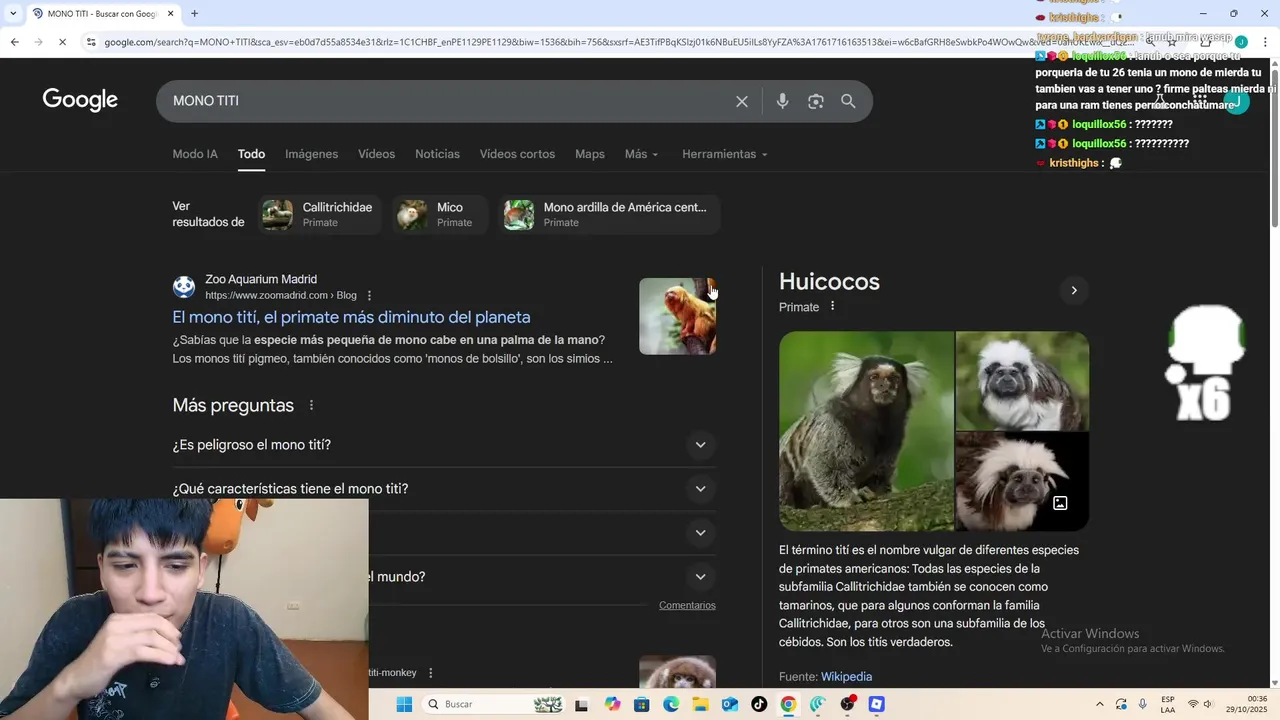Select the Mico Primate chip

(x=440, y=214)
